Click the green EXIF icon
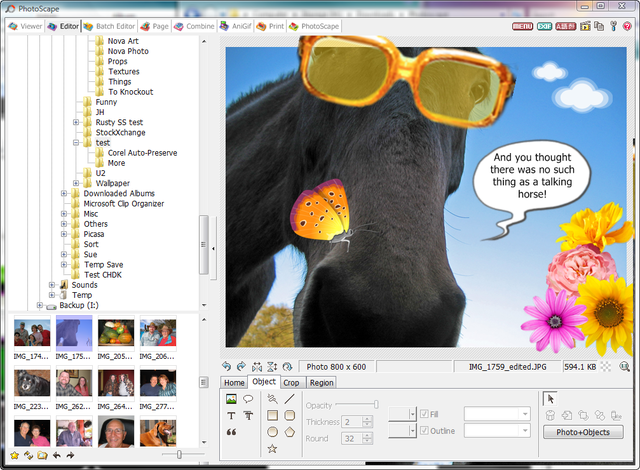Screen dimensions: 640x470 click(544, 26)
